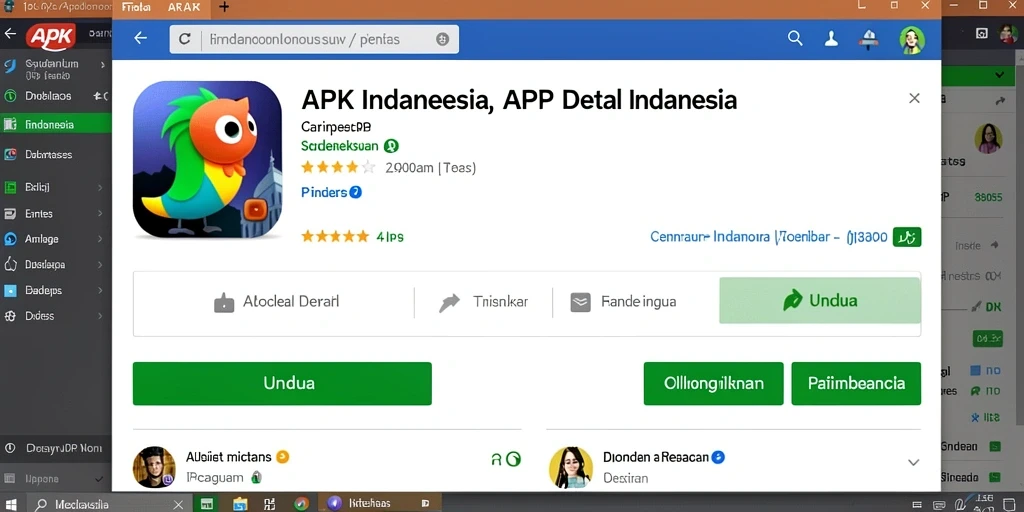This screenshot has width=1024, height=512.
Task: Click the back arrow beside APK logo
Action: click(10, 33)
